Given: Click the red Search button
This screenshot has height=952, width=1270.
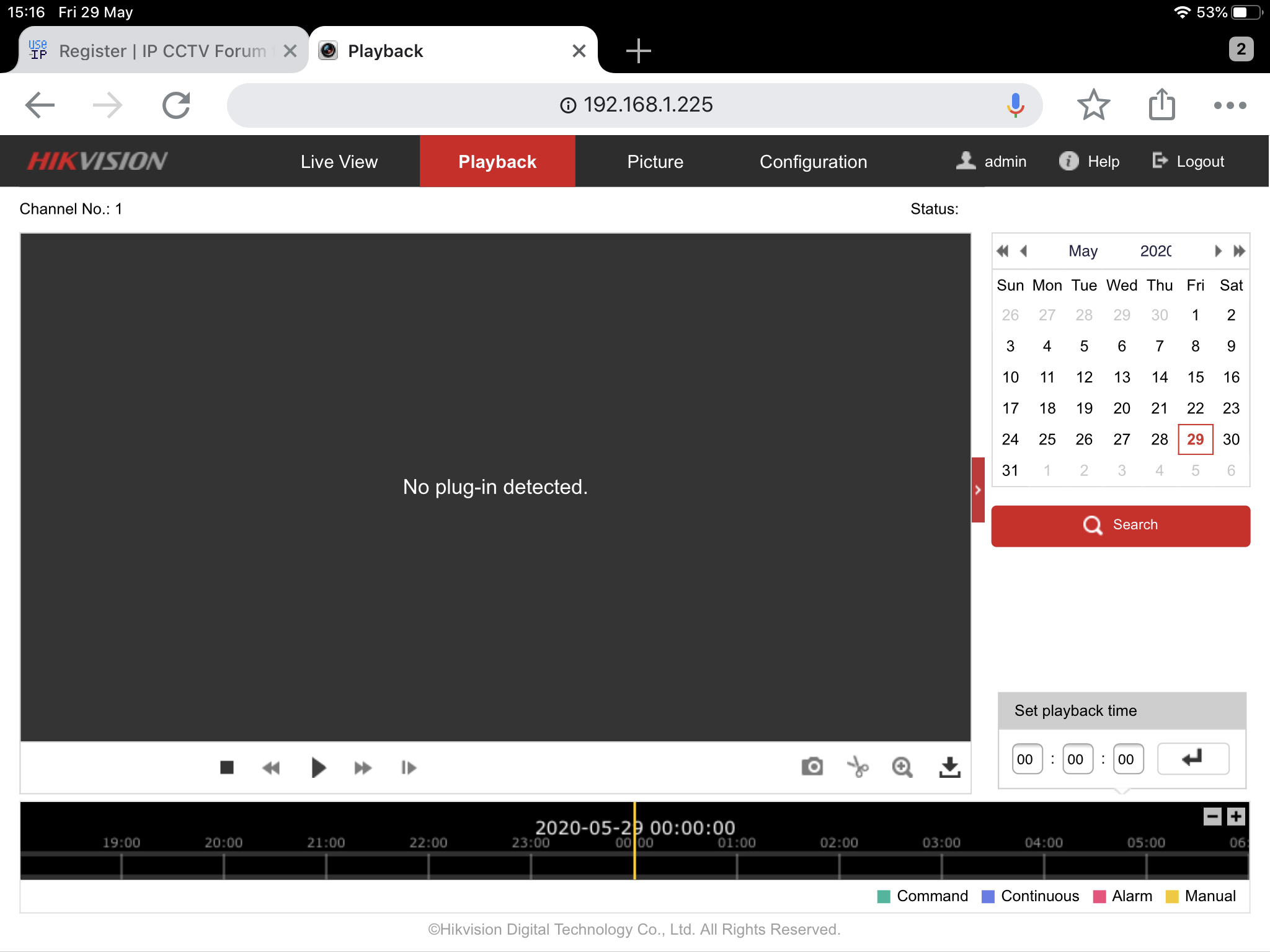Looking at the screenshot, I should pyautogui.click(x=1120, y=525).
